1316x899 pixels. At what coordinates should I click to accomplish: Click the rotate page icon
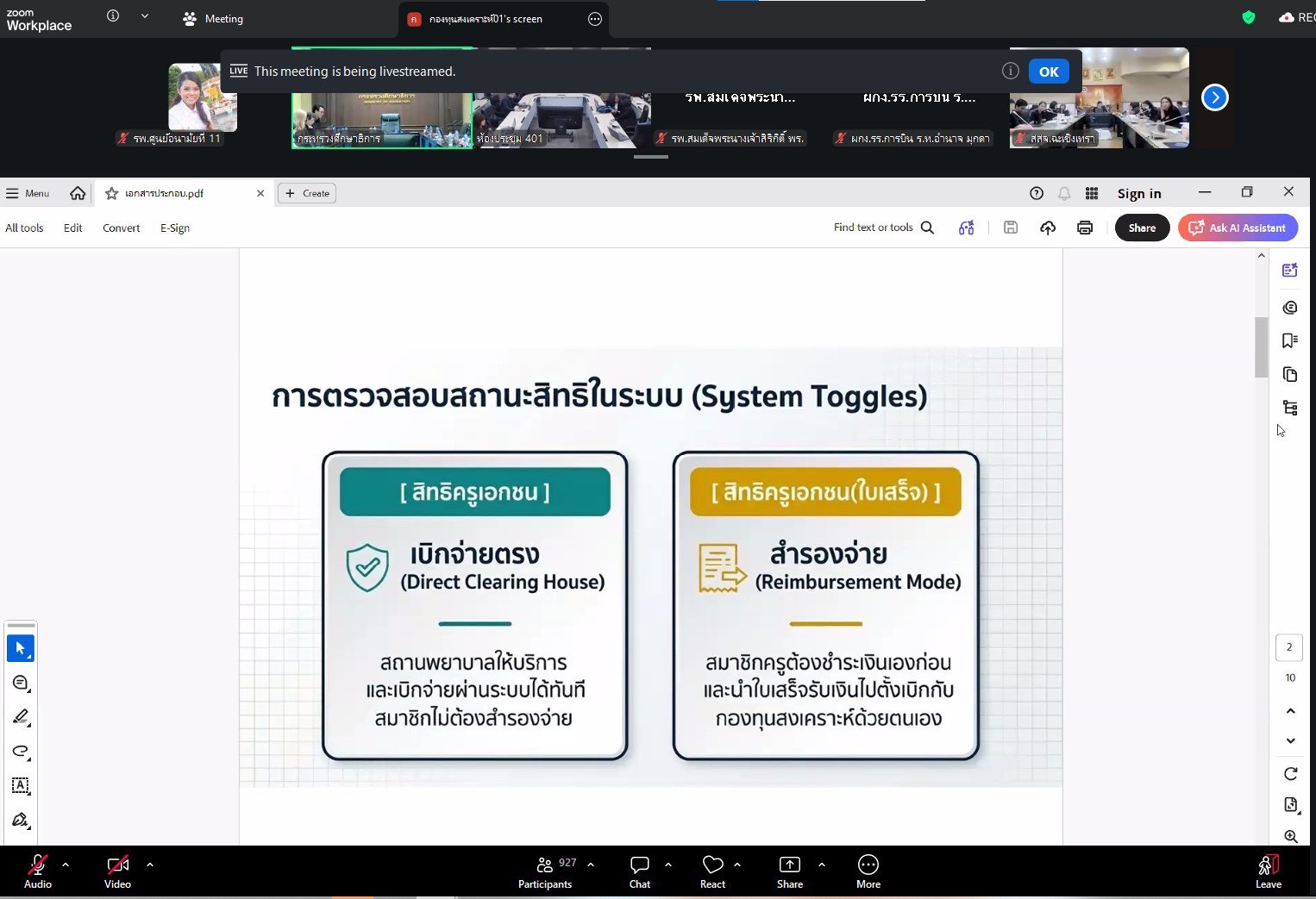(1290, 773)
